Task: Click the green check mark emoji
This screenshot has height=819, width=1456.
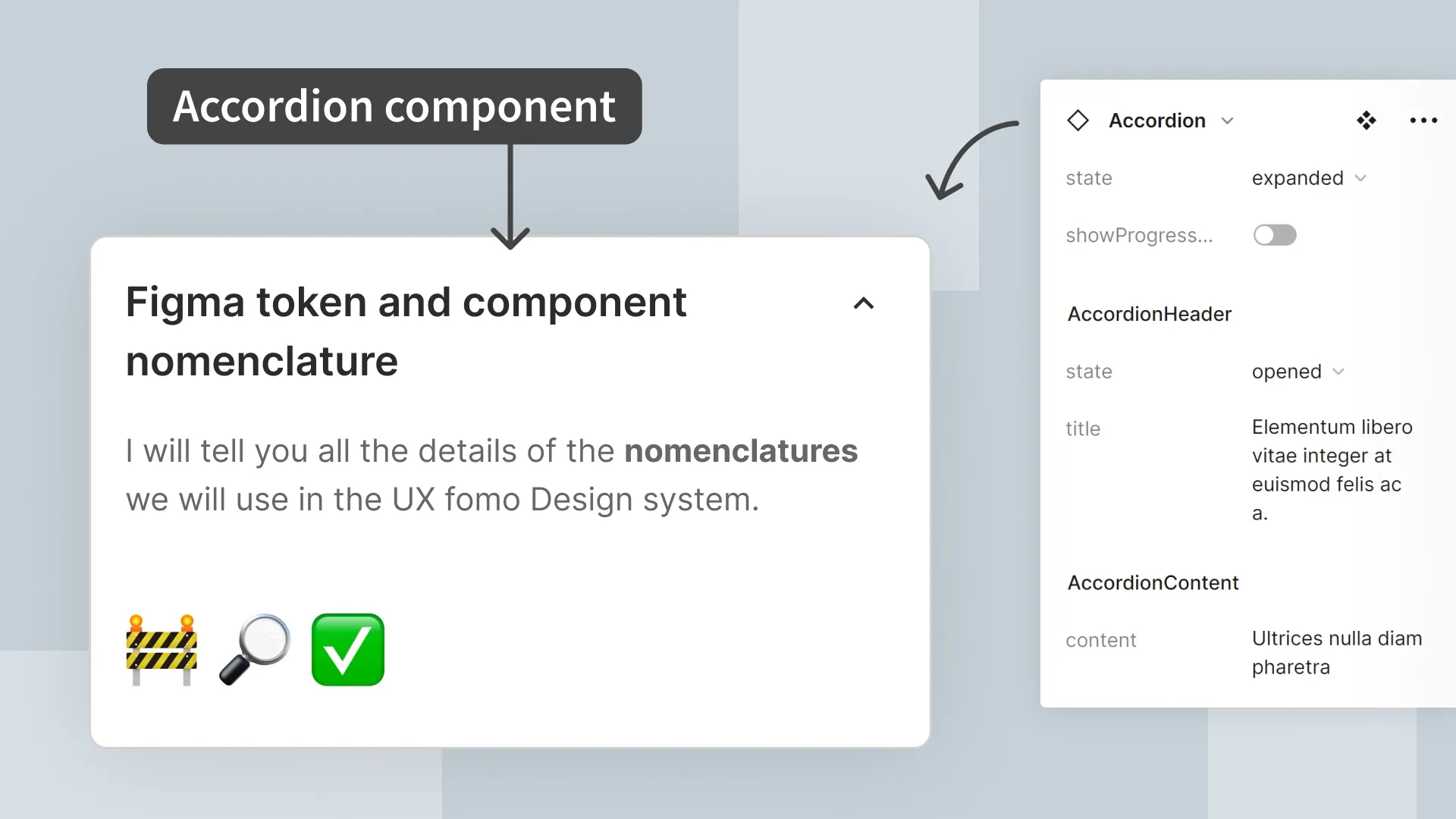Action: pyautogui.click(x=348, y=650)
